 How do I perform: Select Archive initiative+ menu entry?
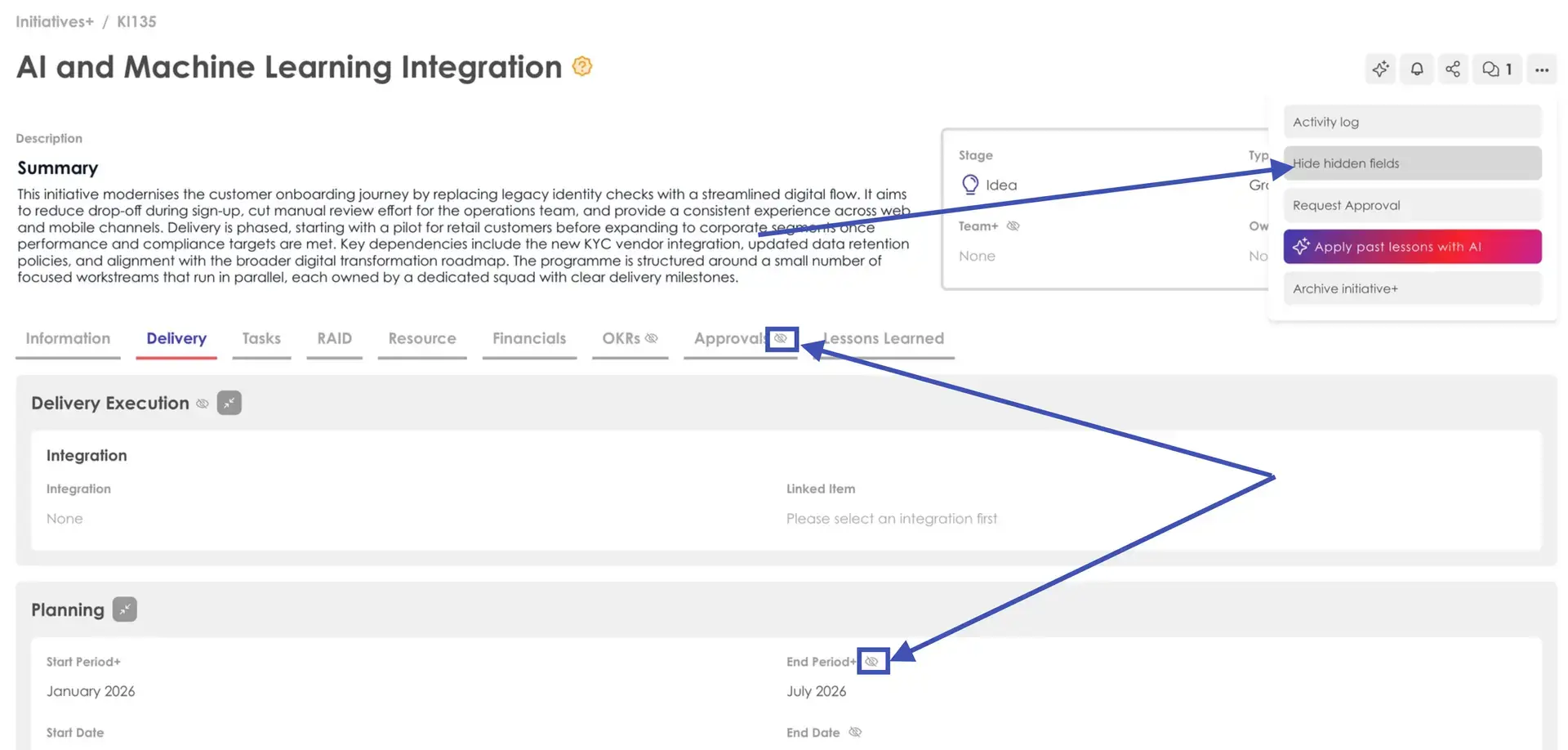1412,288
